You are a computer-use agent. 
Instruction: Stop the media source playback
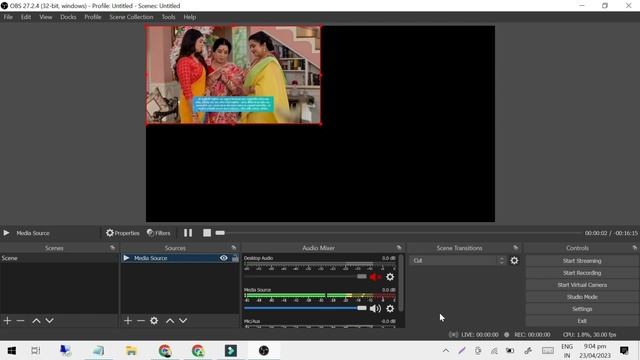coord(207,233)
